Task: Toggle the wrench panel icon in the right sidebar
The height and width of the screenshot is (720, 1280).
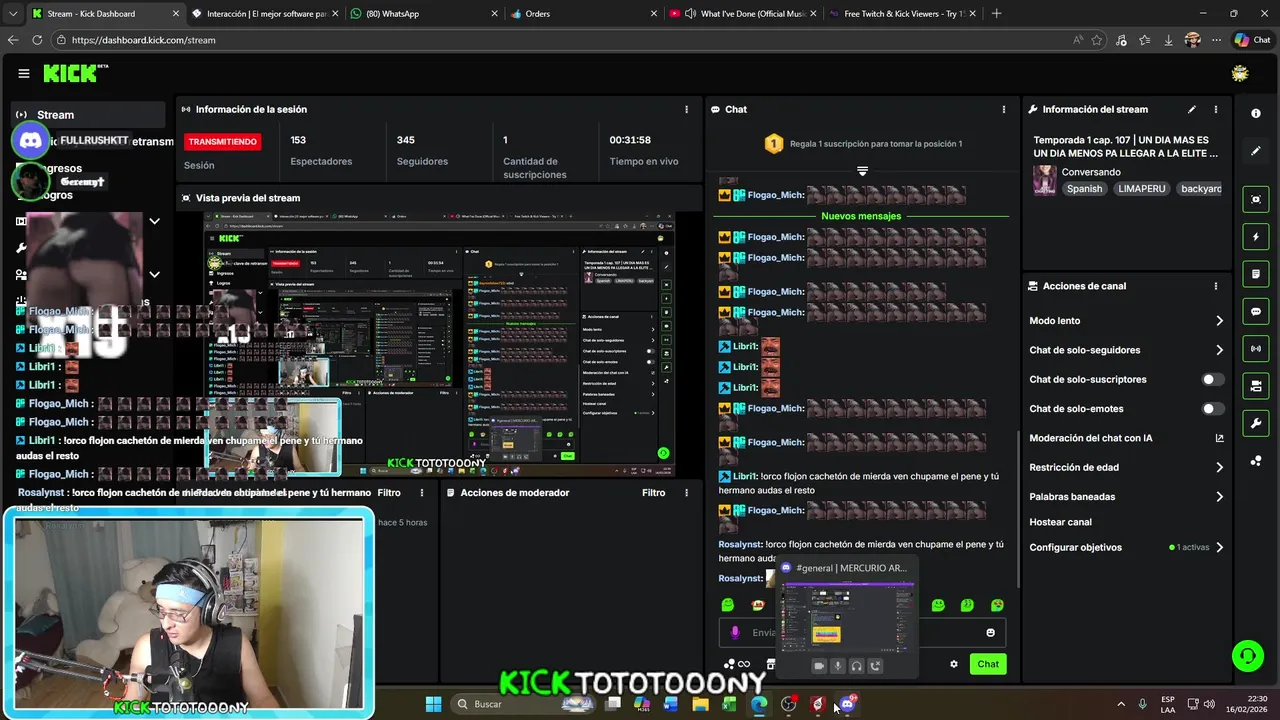Action: tap(1256, 424)
